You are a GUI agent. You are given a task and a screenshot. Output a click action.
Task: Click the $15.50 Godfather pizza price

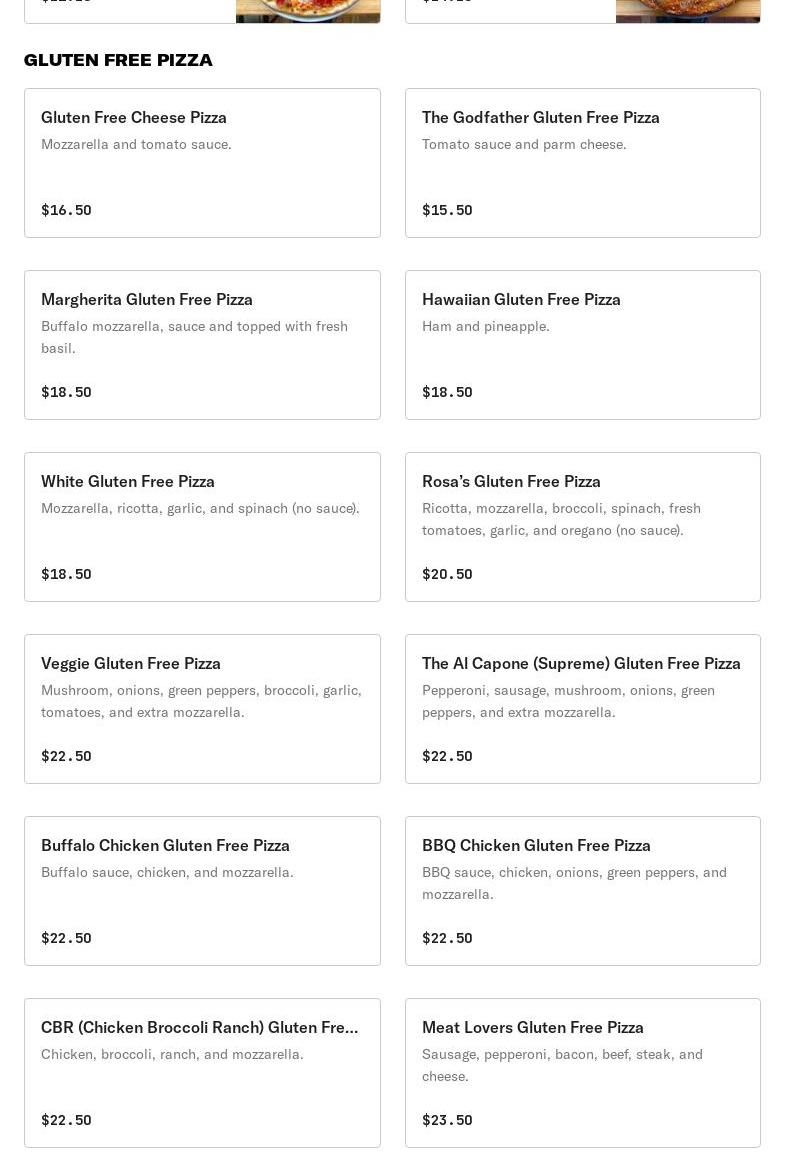447,210
